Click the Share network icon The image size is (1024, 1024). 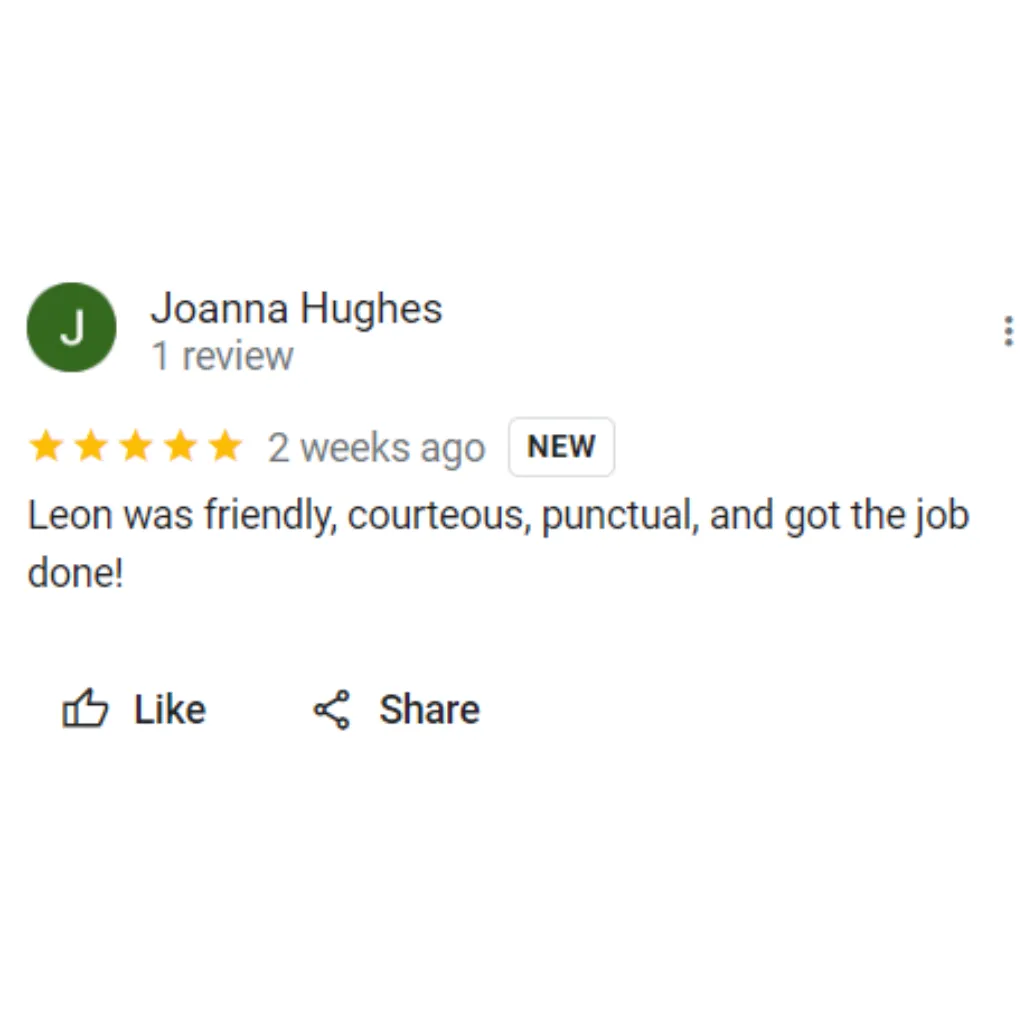pyautogui.click(x=332, y=709)
